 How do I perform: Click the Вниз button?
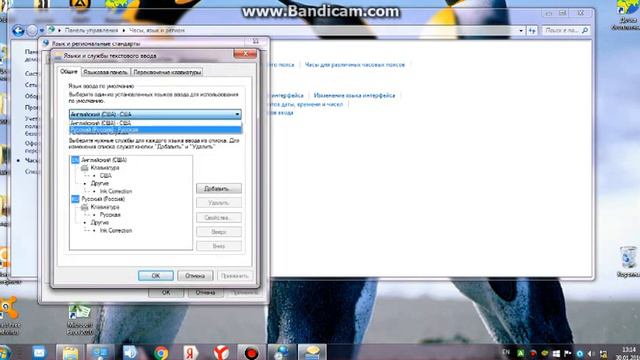coord(218,246)
